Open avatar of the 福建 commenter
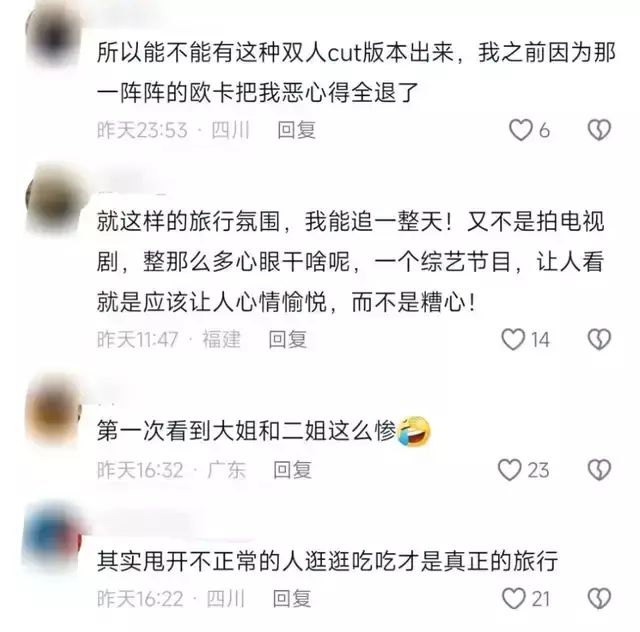This screenshot has width=640, height=632. pyautogui.click(x=55, y=199)
